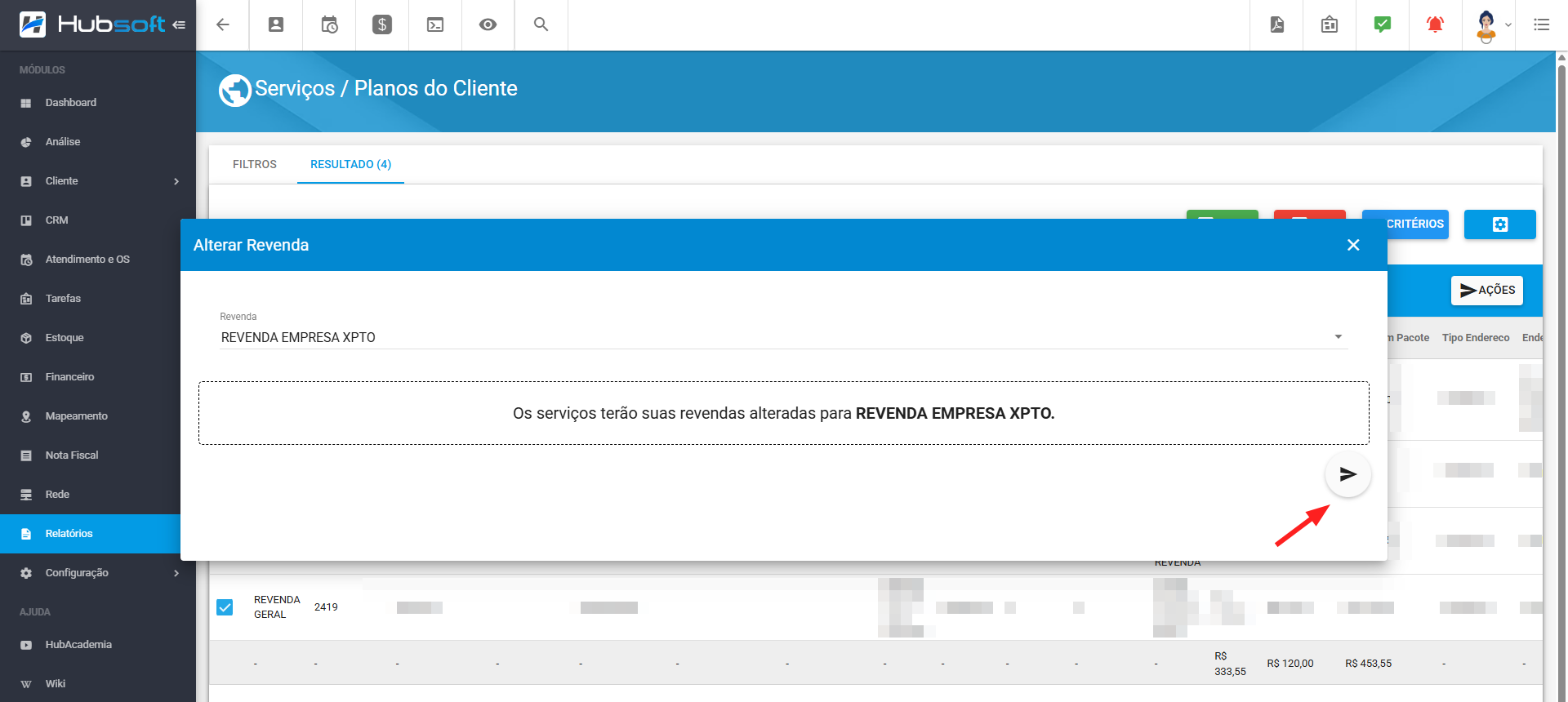This screenshot has width=1568, height=702.
Task: Open the PDF document icon
Action: [1277, 24]
